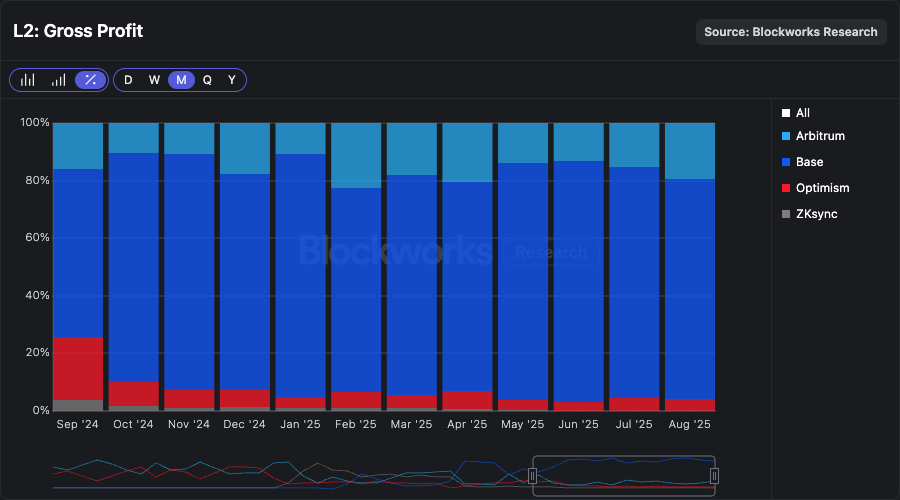Switch to cumulative chart view icon
This screenshot has width=900, height=500.
pos(59,80)
